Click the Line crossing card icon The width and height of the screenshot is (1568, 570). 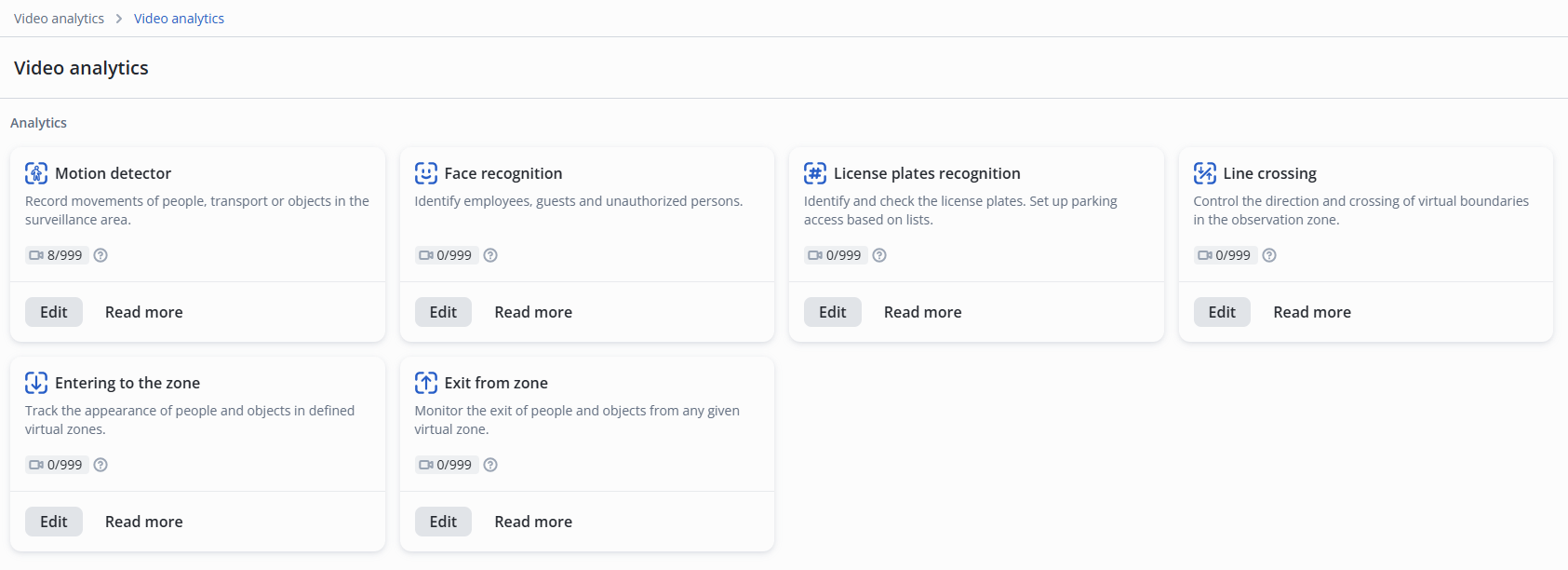point(1205,173)
